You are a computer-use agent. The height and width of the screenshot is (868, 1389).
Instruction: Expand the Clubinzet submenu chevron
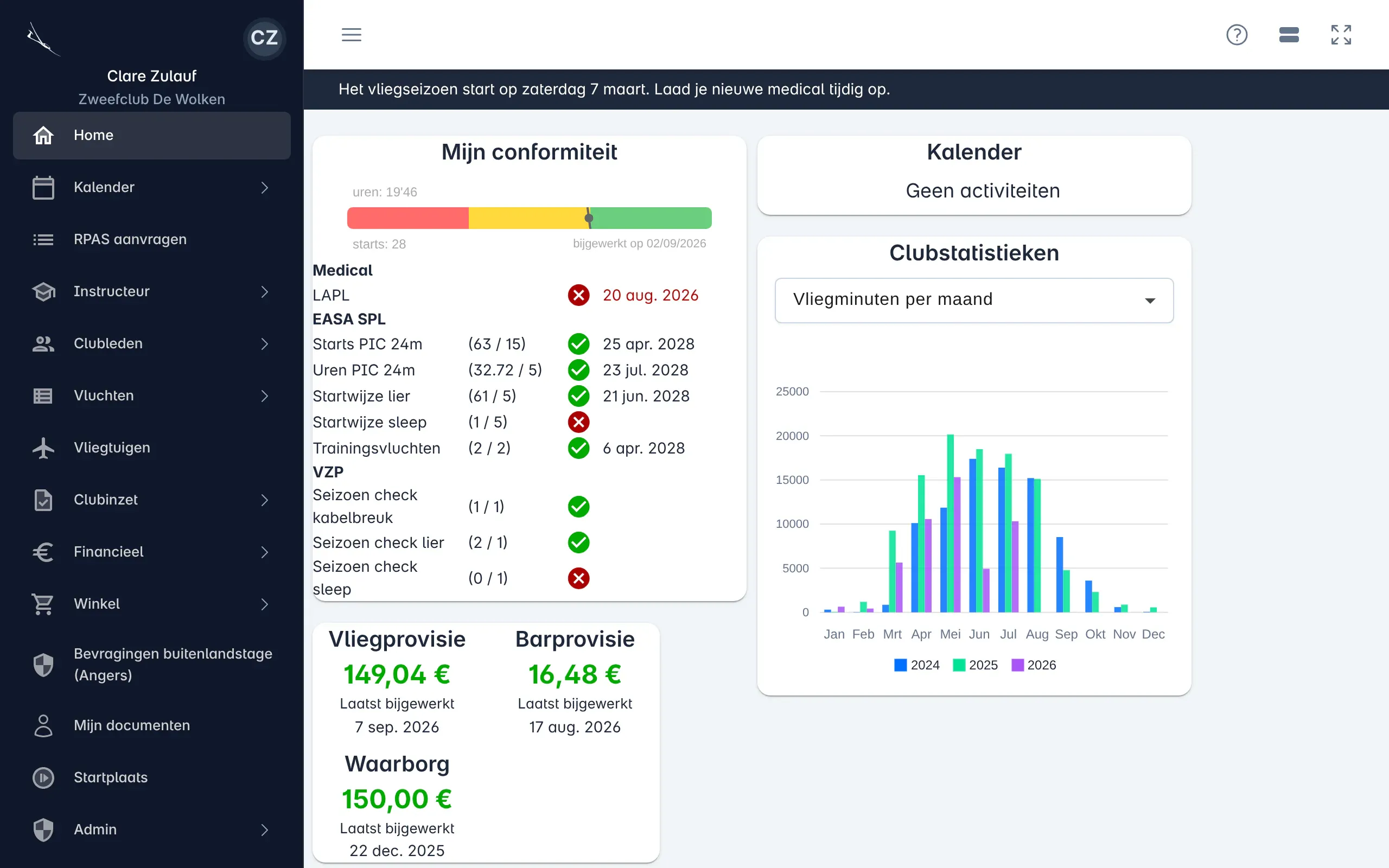click(265, 500)
